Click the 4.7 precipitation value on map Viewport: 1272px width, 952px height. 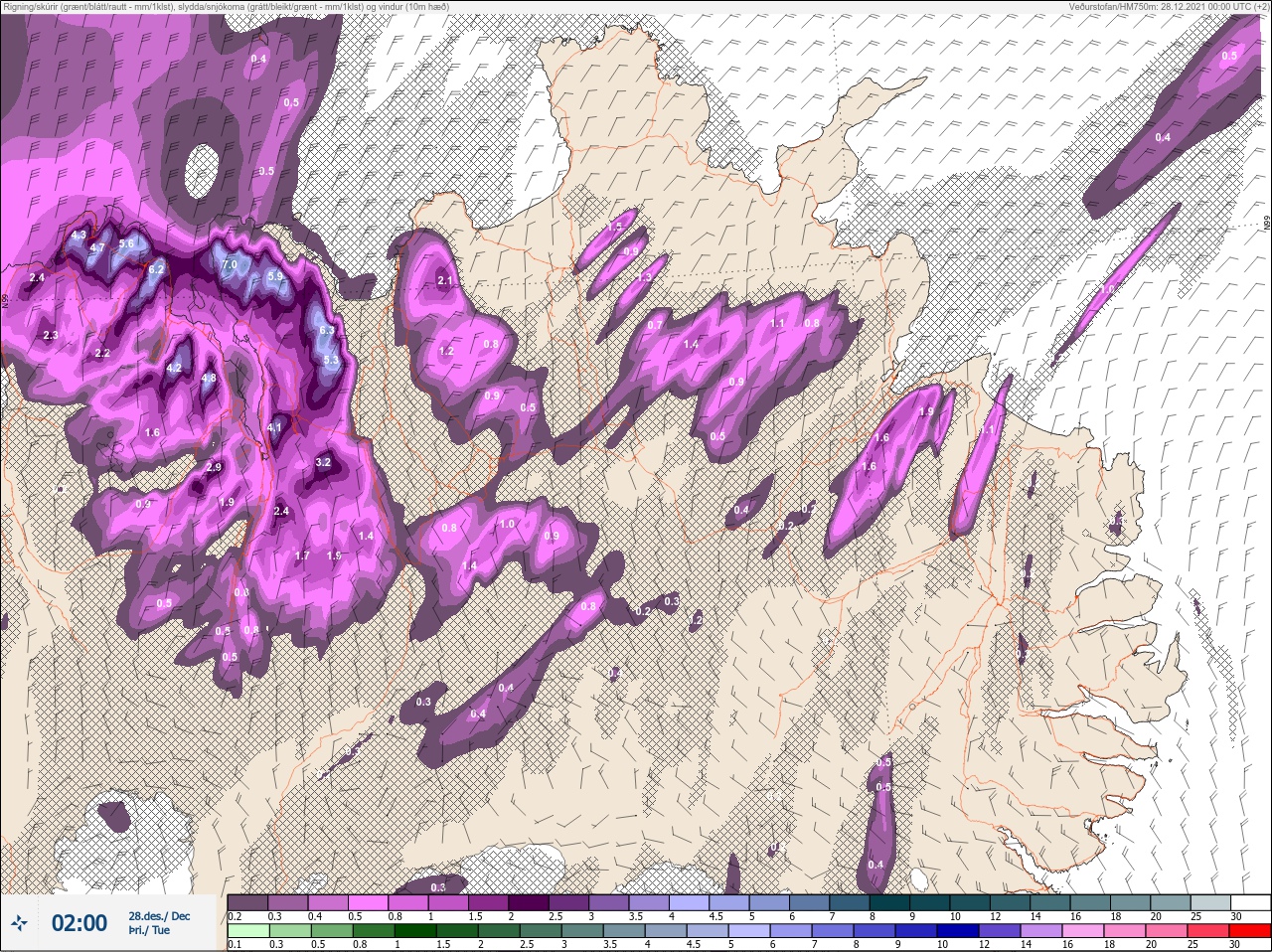tap(96, 247)
